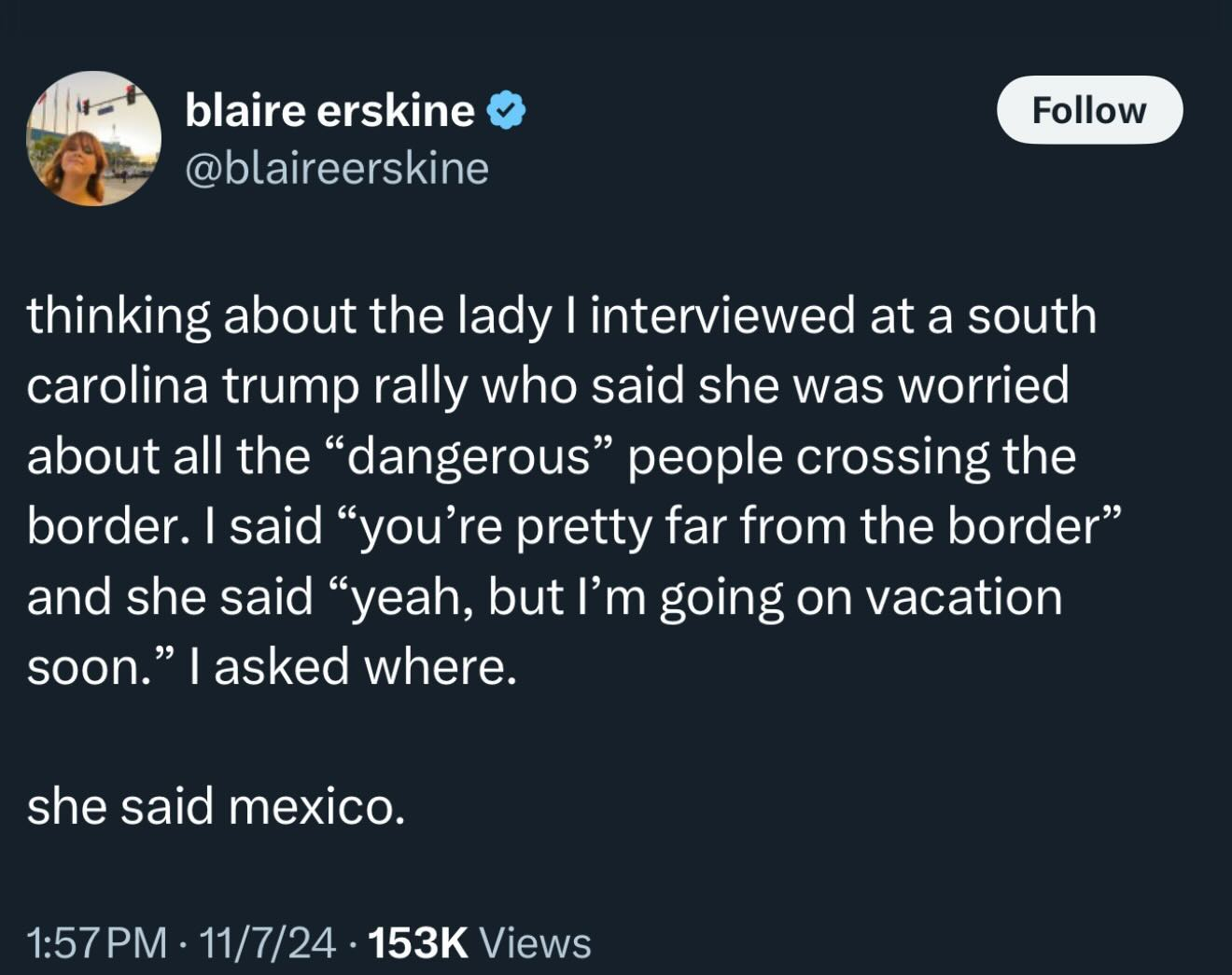Click the tweet's first line starting "thinking about"
Screen dimensions: 1232x975
pos(560,315)
